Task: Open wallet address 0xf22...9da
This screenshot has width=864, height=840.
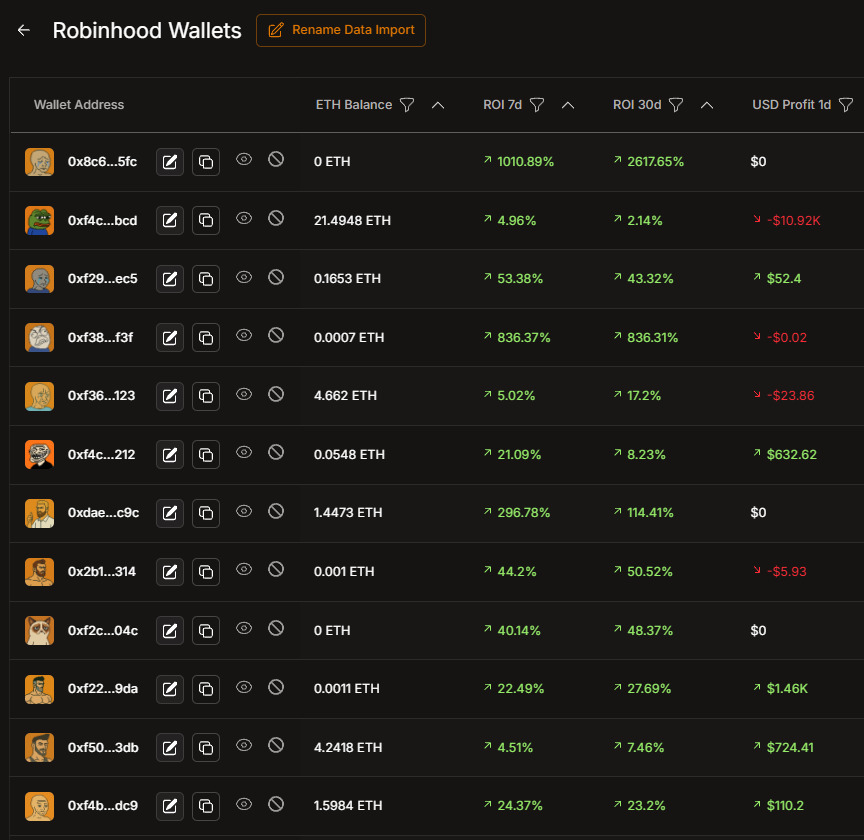Action: 102,689
